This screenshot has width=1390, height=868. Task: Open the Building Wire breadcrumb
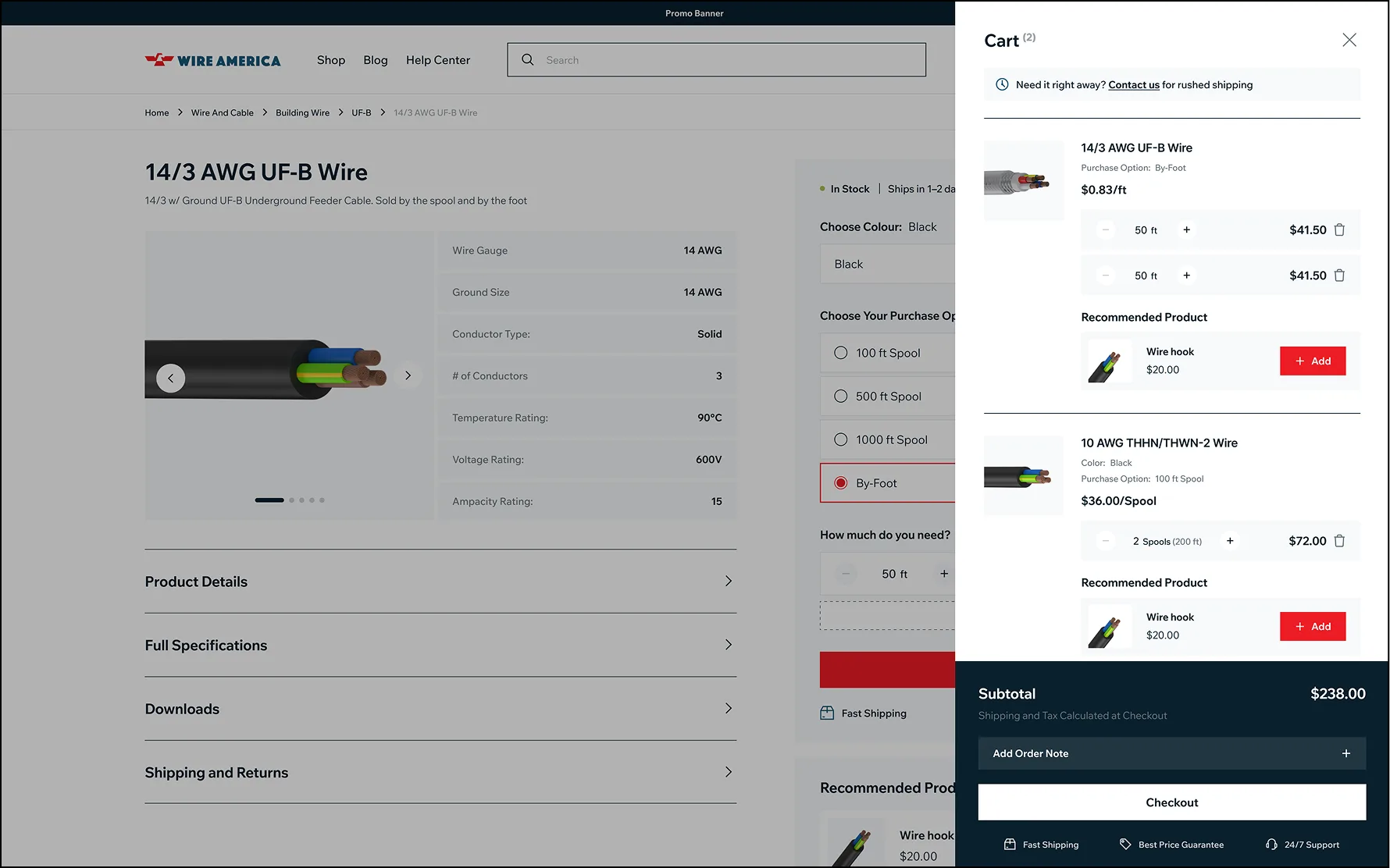[303, 112]
